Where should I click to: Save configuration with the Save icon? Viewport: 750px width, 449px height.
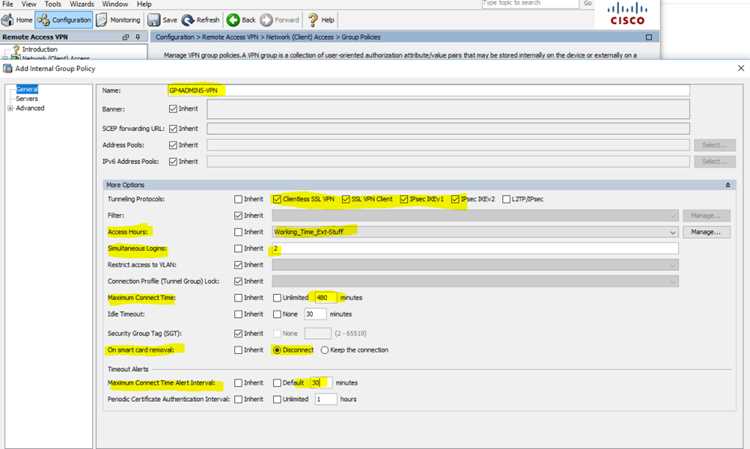[162, 20]
